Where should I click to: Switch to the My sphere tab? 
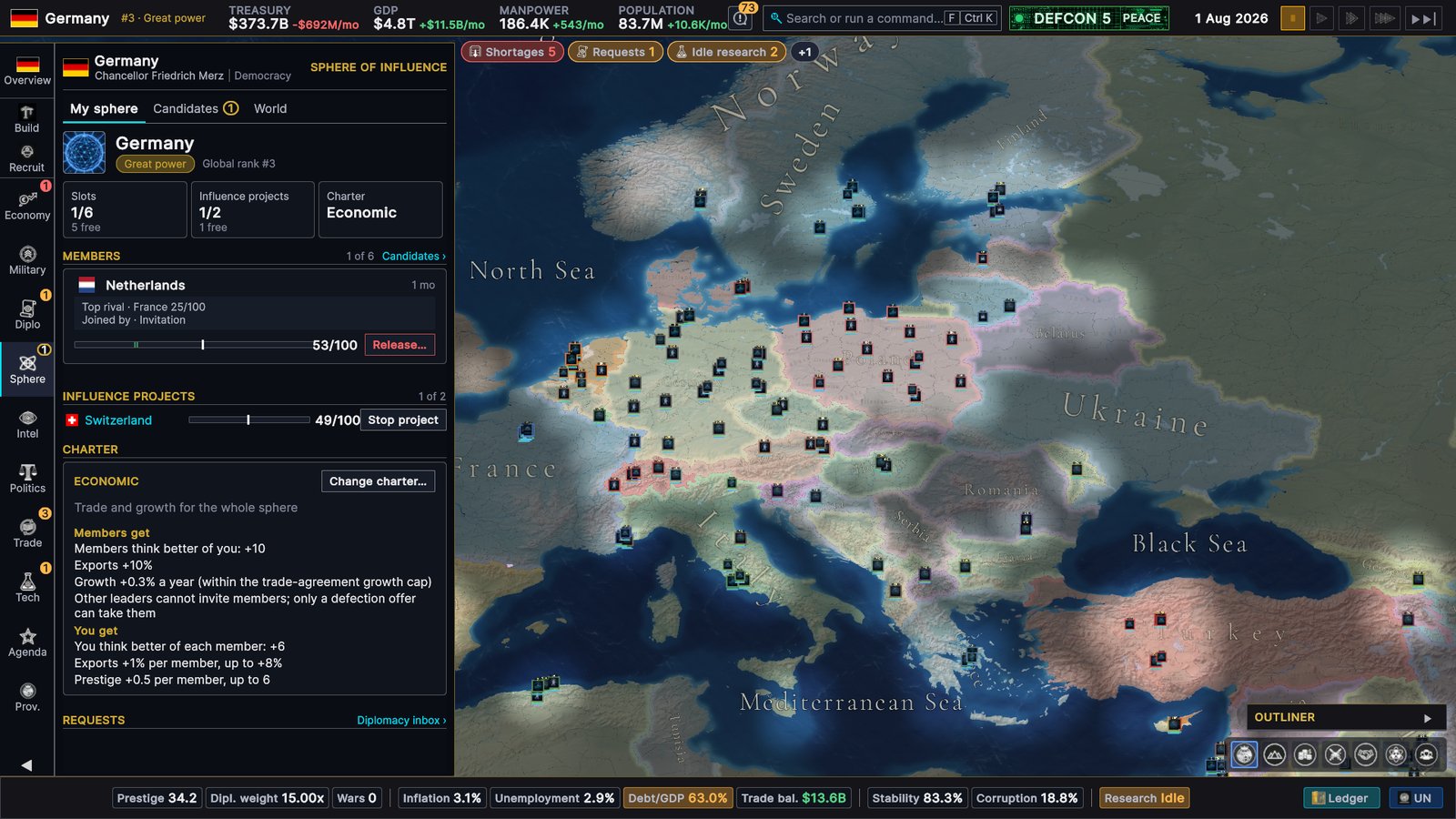coord(104,108)
